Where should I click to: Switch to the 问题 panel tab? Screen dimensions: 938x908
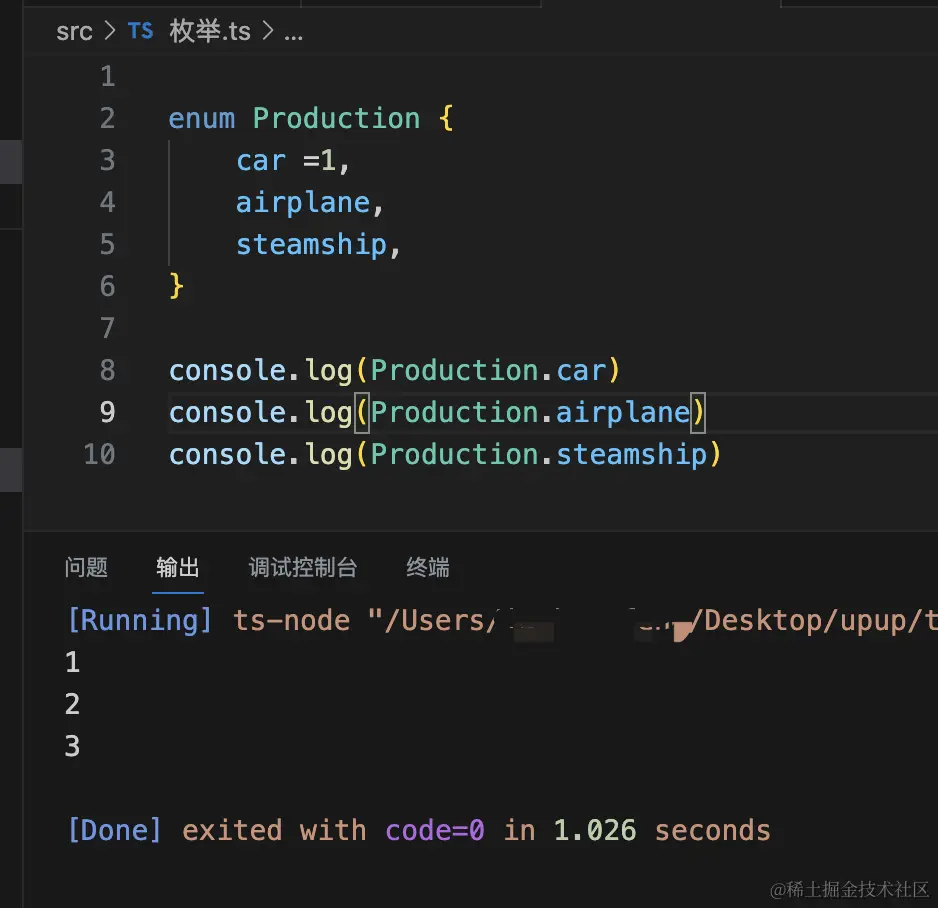(86, 567)
